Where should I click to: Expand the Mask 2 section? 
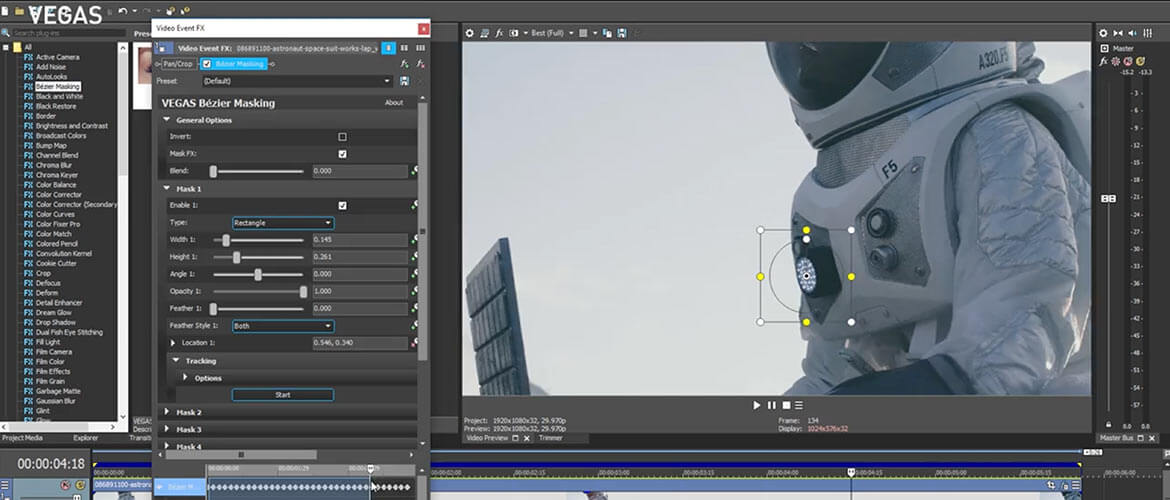pyautogui.click(x=166, y=412)
